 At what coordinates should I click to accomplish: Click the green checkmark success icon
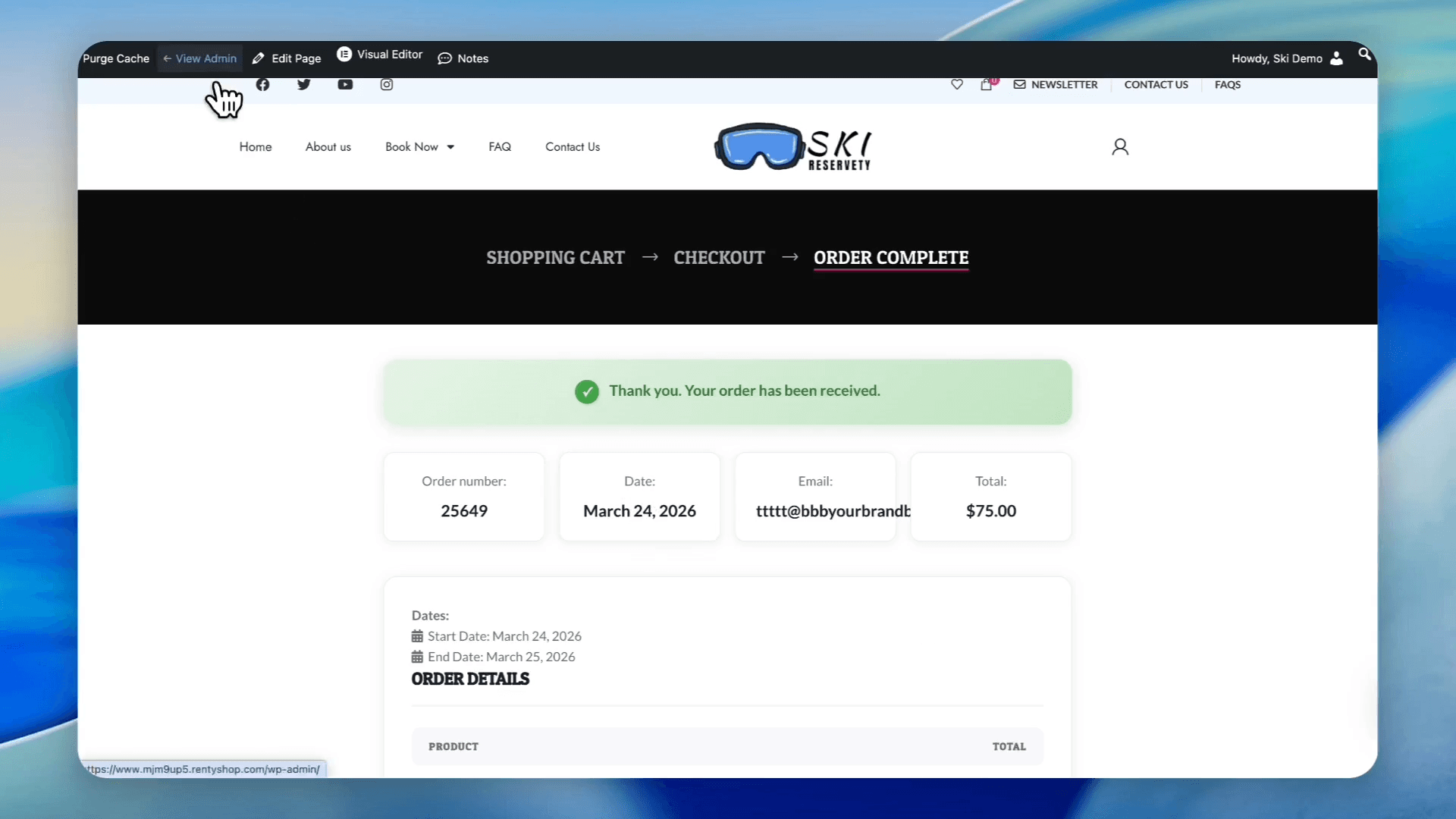pyautogui.click(x=586, y=391)
